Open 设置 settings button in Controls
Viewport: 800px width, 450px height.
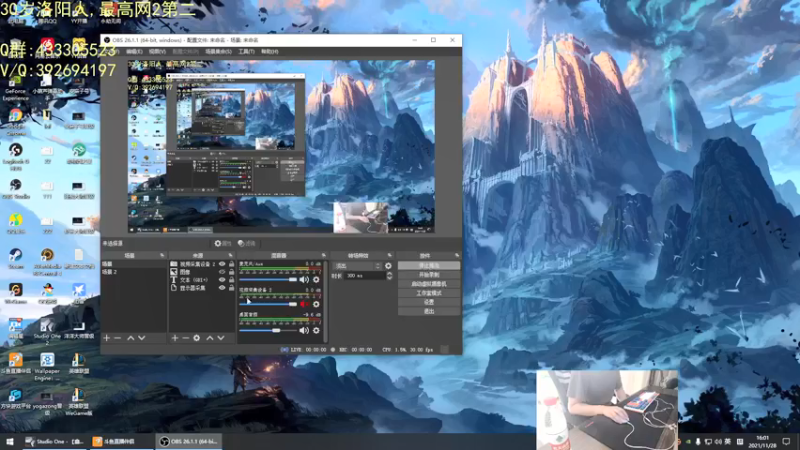pyautogui.click(x=429, y=302)
